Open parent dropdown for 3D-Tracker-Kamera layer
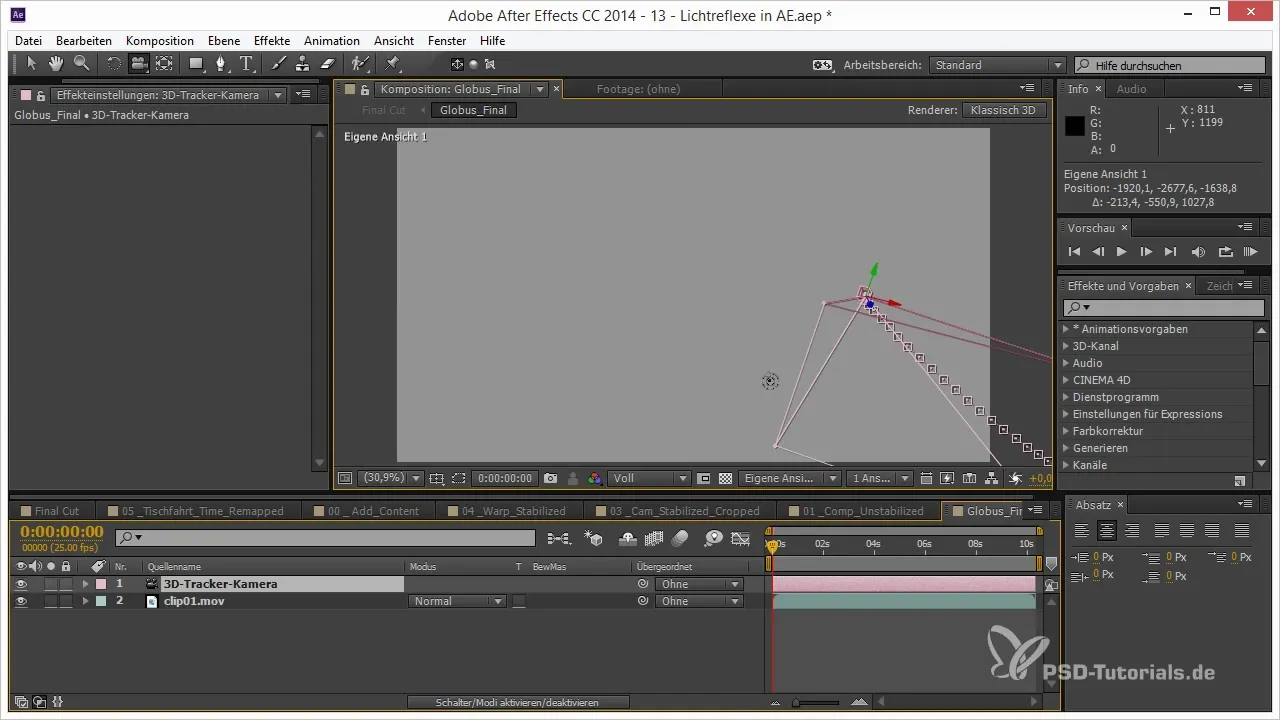Viewport: 1280px width, 720px height. [x=700, y=584]
